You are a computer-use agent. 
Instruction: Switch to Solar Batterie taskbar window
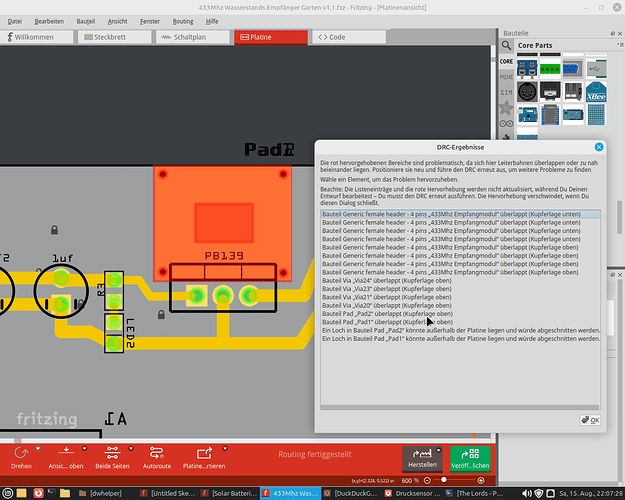[x=229, y=493]
